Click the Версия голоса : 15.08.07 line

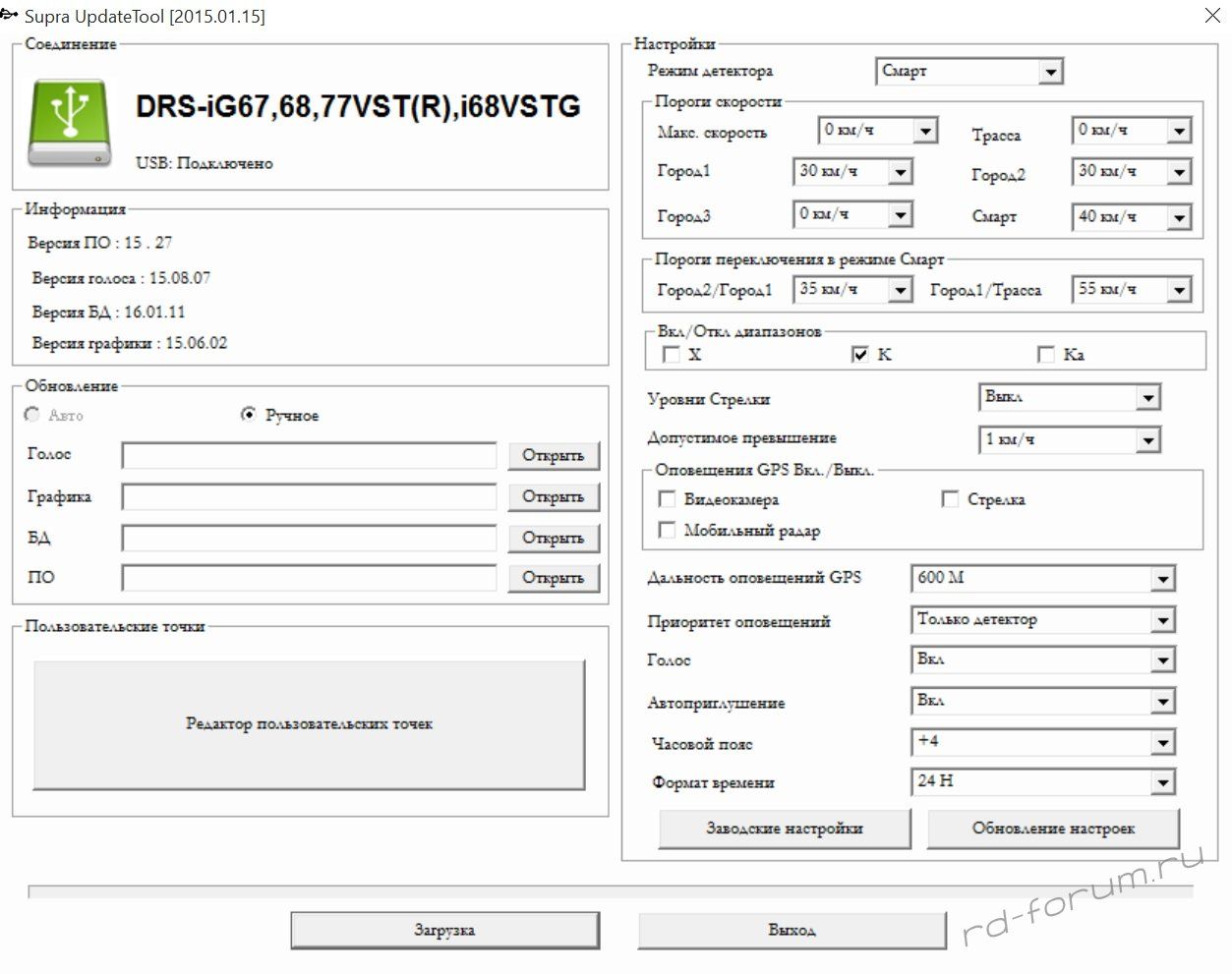coord(121,278)
